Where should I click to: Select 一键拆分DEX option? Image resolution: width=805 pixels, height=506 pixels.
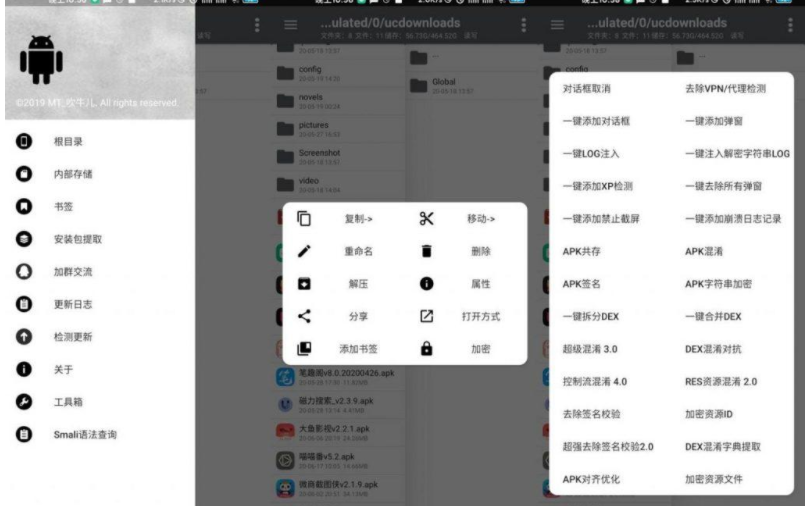[x=590, y=317]
